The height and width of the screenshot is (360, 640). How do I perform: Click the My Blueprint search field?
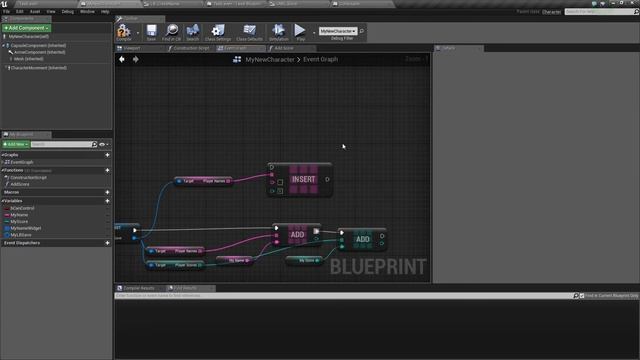click(61, 144)
